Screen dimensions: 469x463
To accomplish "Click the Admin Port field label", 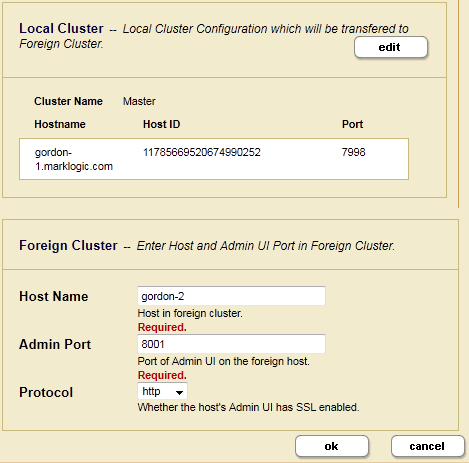I will (55, 344).
